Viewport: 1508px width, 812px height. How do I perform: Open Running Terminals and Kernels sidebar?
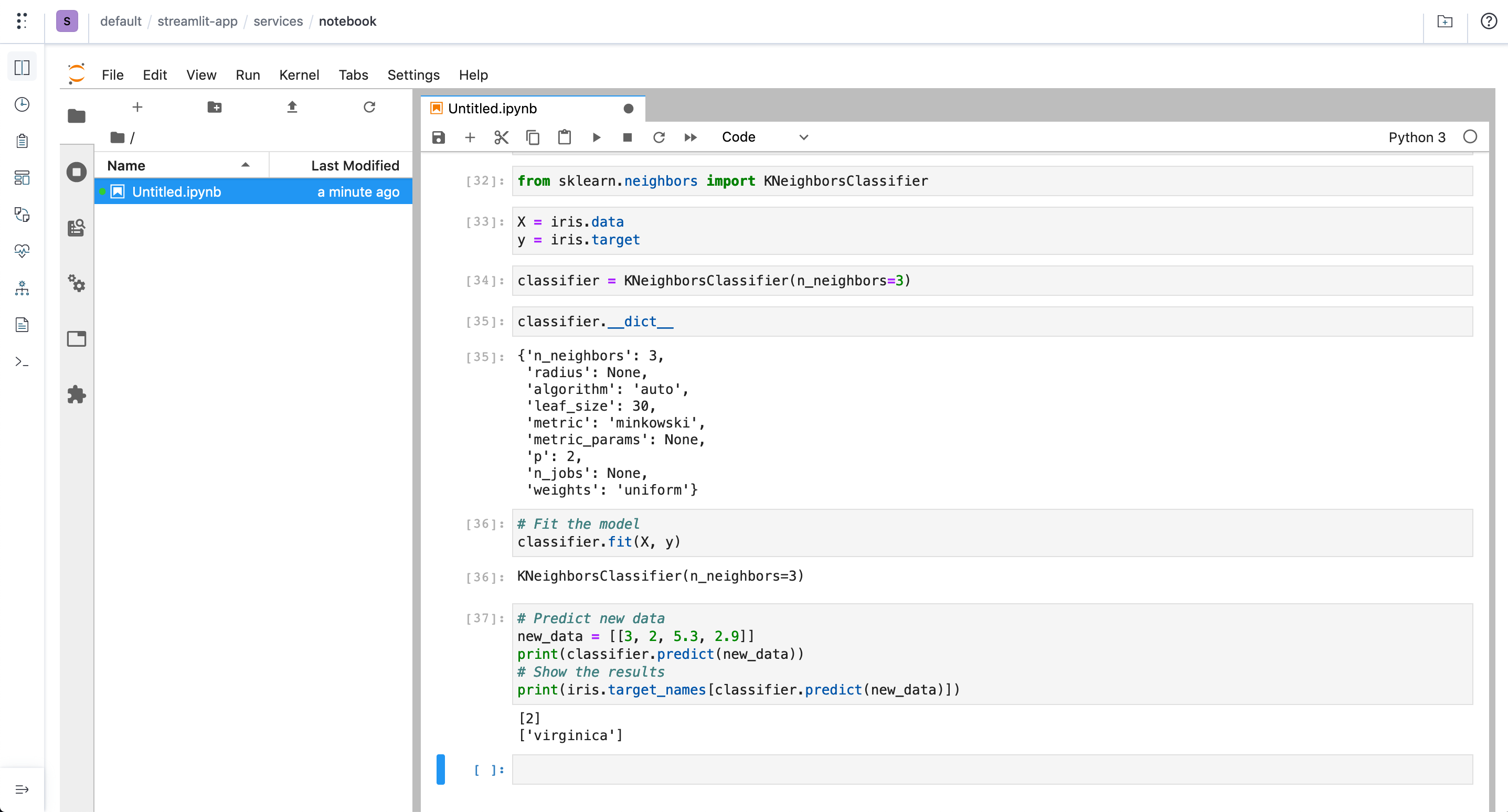point(77,172)
